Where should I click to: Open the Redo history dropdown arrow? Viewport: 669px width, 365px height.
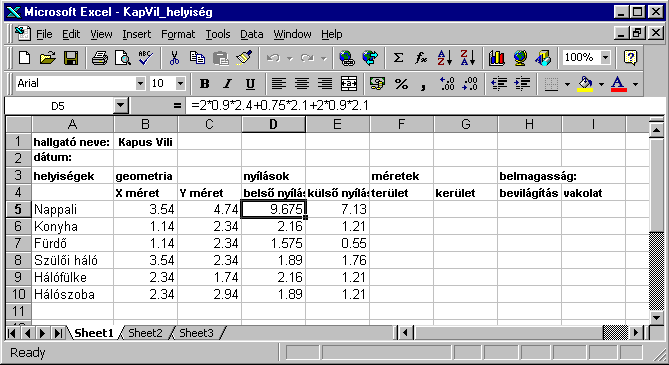pyautogui.click(x=323, y=58)
